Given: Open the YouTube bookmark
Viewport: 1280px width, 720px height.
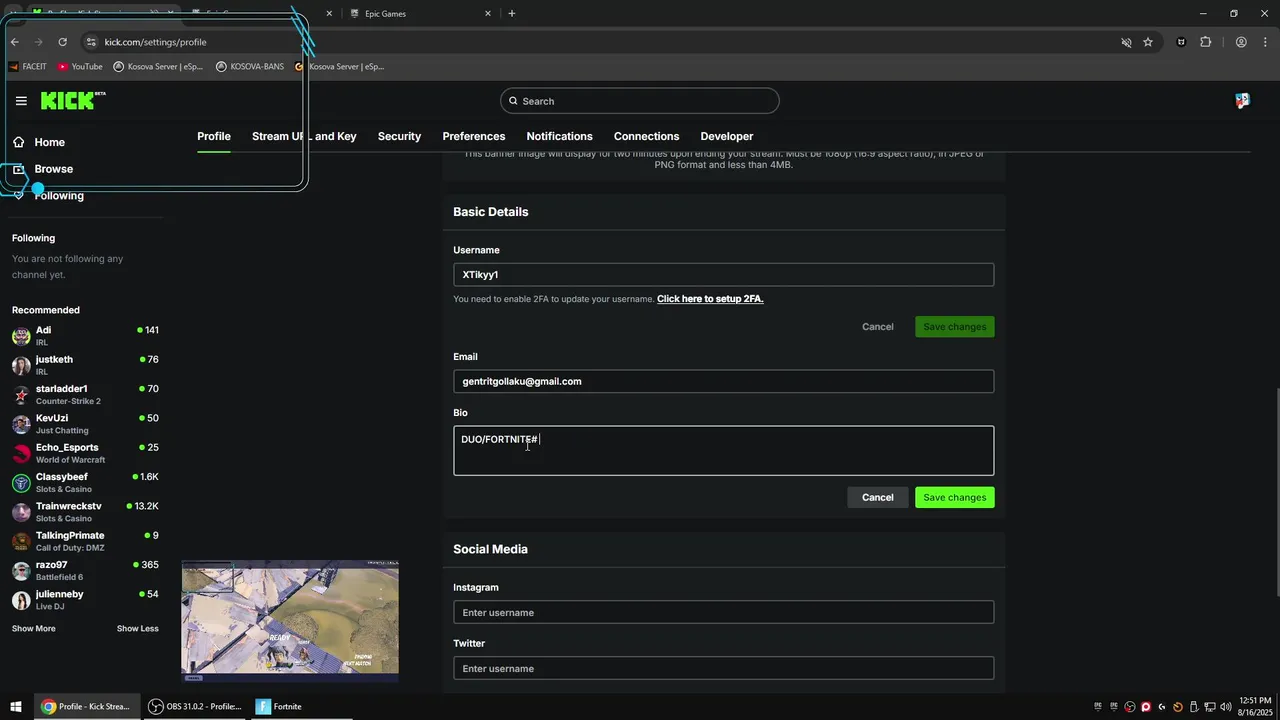Looking at the screenshot, I should (80, 67).
